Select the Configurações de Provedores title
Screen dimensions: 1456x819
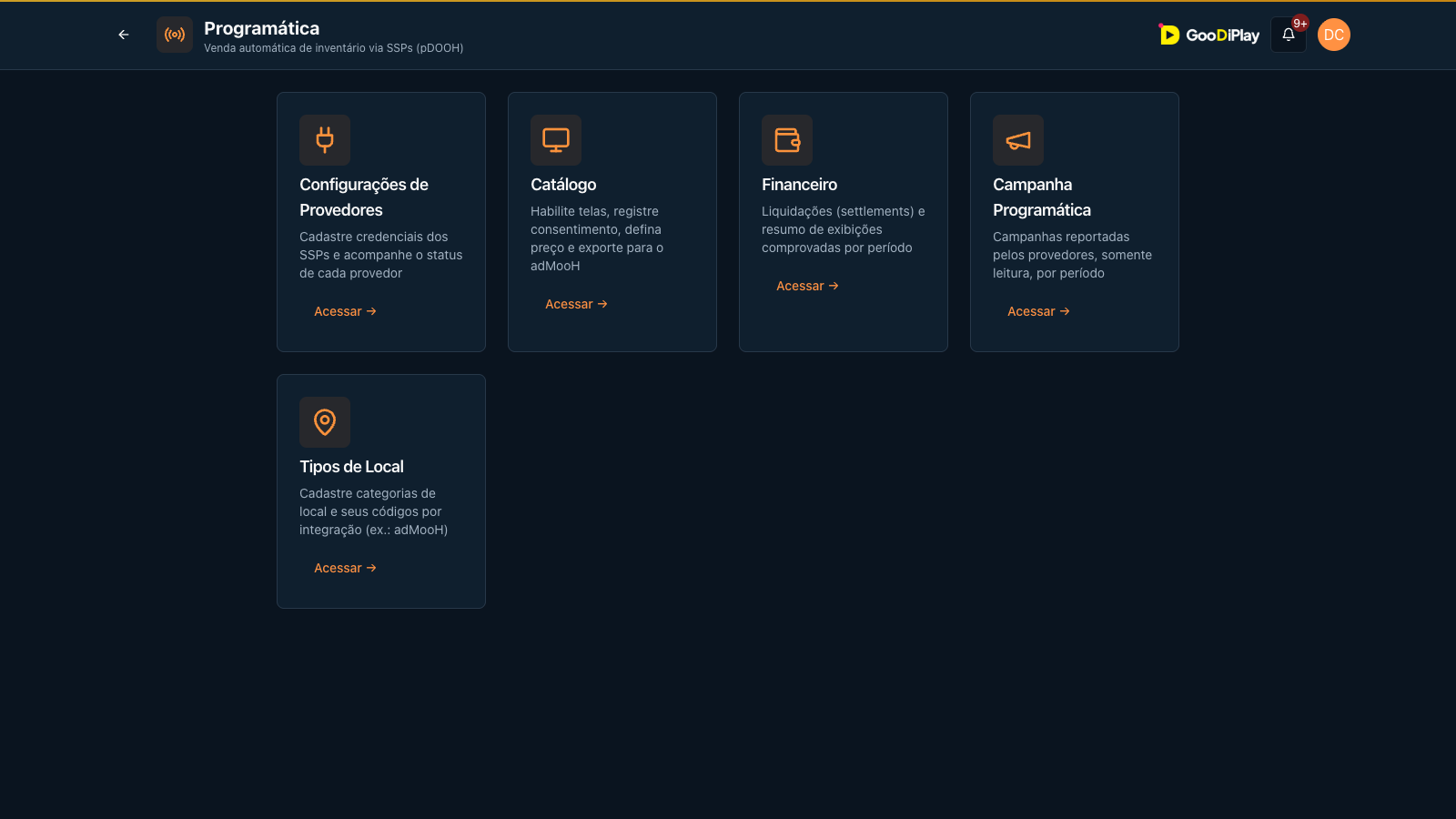(x=364, y=197)
